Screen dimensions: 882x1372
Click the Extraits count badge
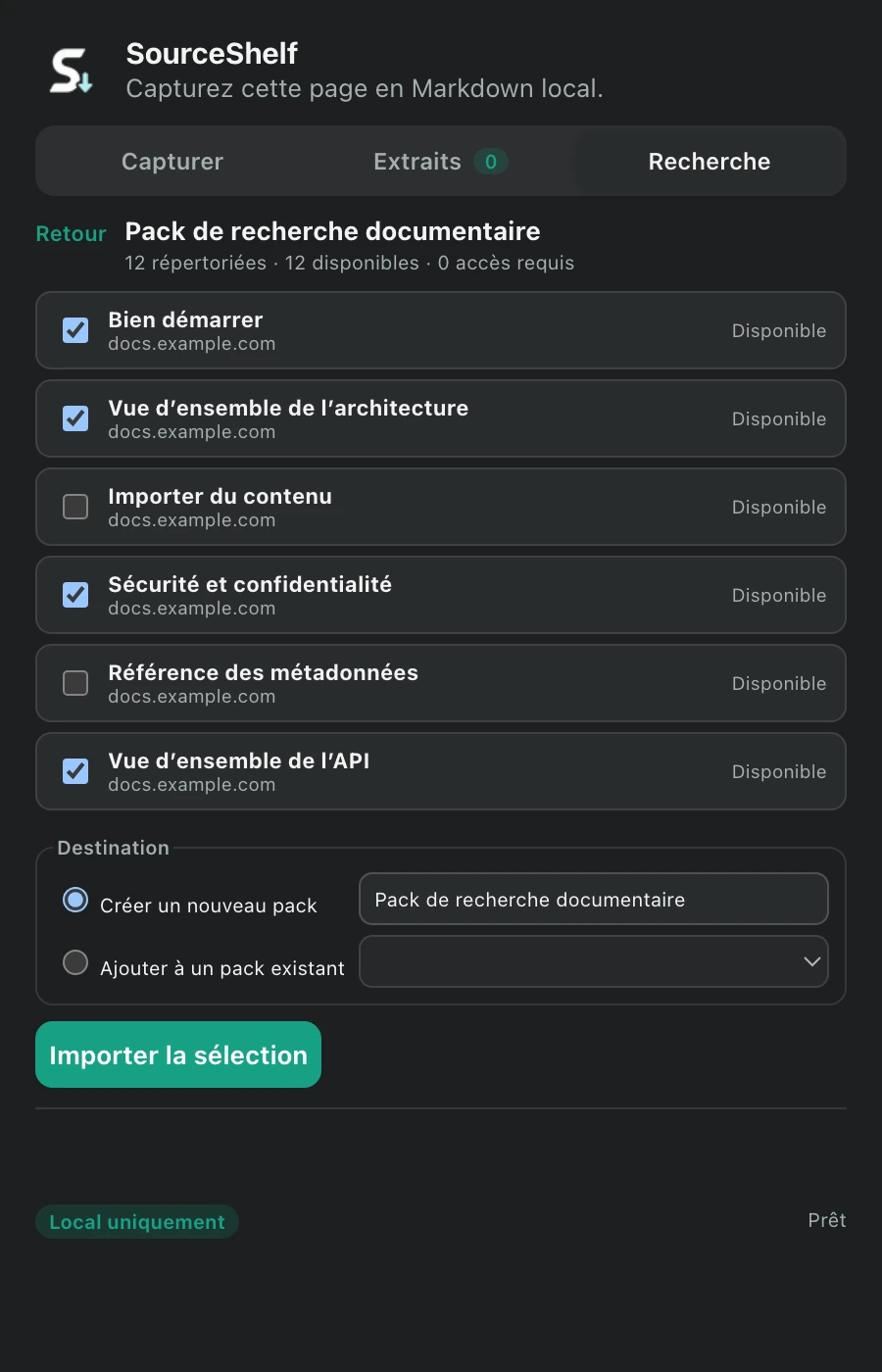pos(491,162)
